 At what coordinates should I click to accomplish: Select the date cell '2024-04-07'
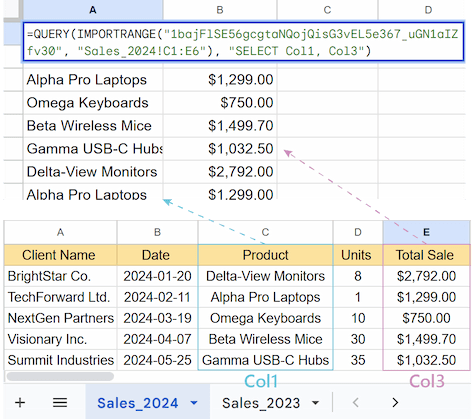click(x=157, y=339)
